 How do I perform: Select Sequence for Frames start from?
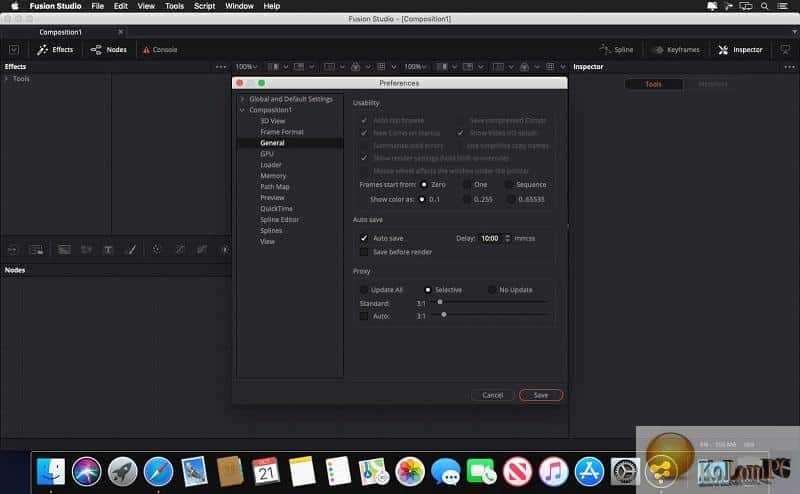click(x=509, y=184)
